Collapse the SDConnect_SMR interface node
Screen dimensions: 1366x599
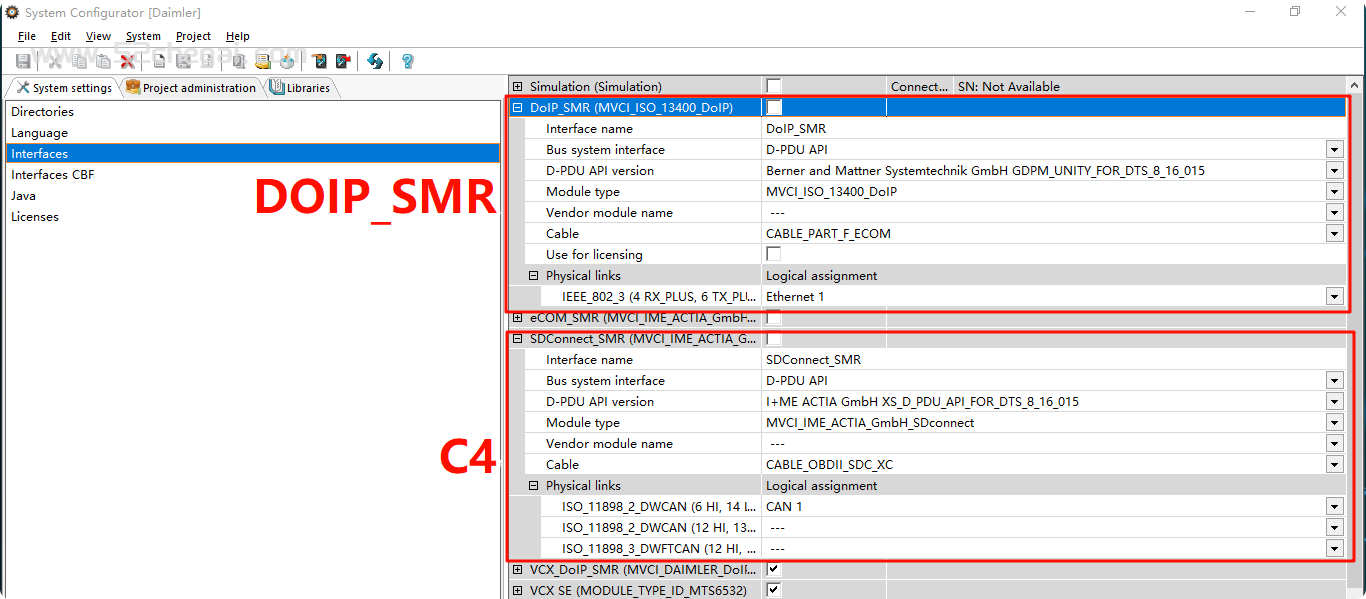517,339
